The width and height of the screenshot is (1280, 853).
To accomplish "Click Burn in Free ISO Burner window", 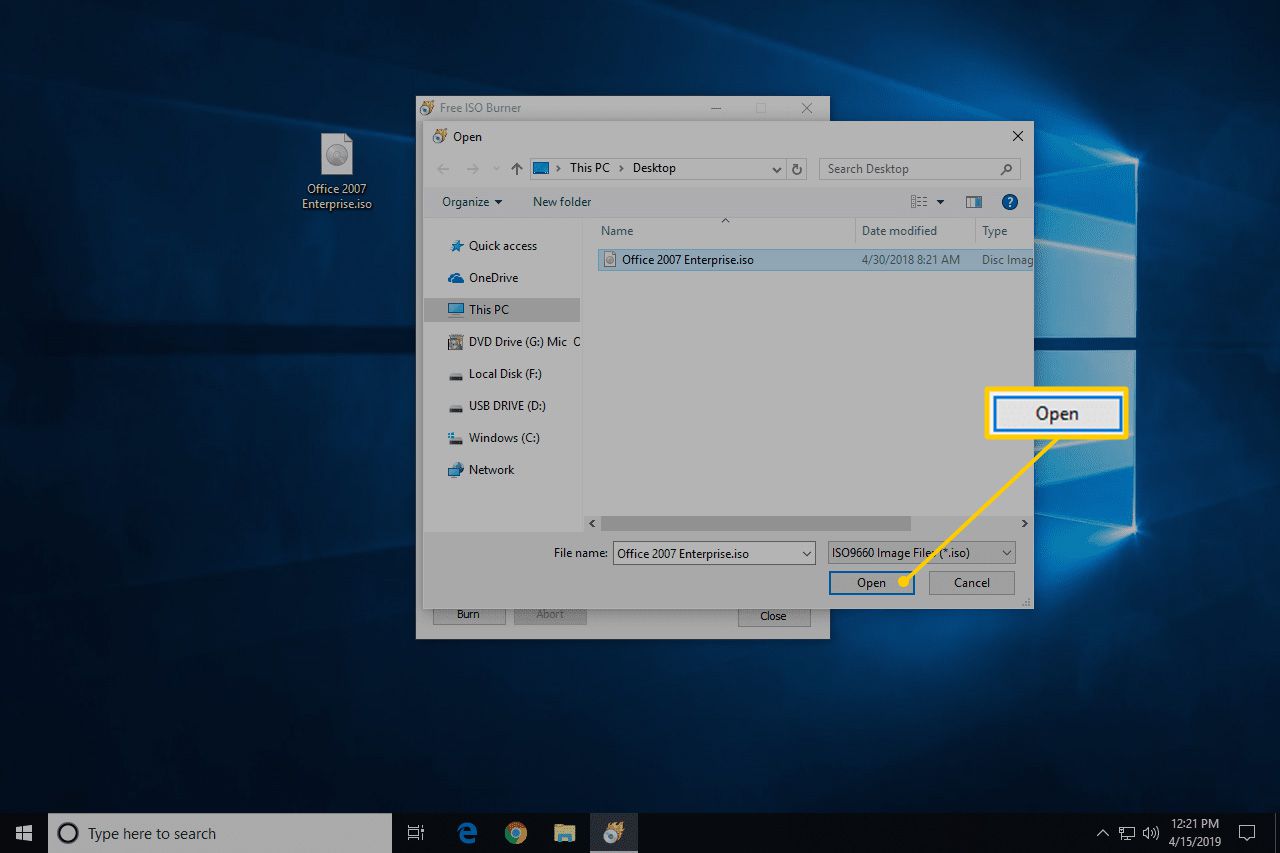I will (x=468, y=615).
